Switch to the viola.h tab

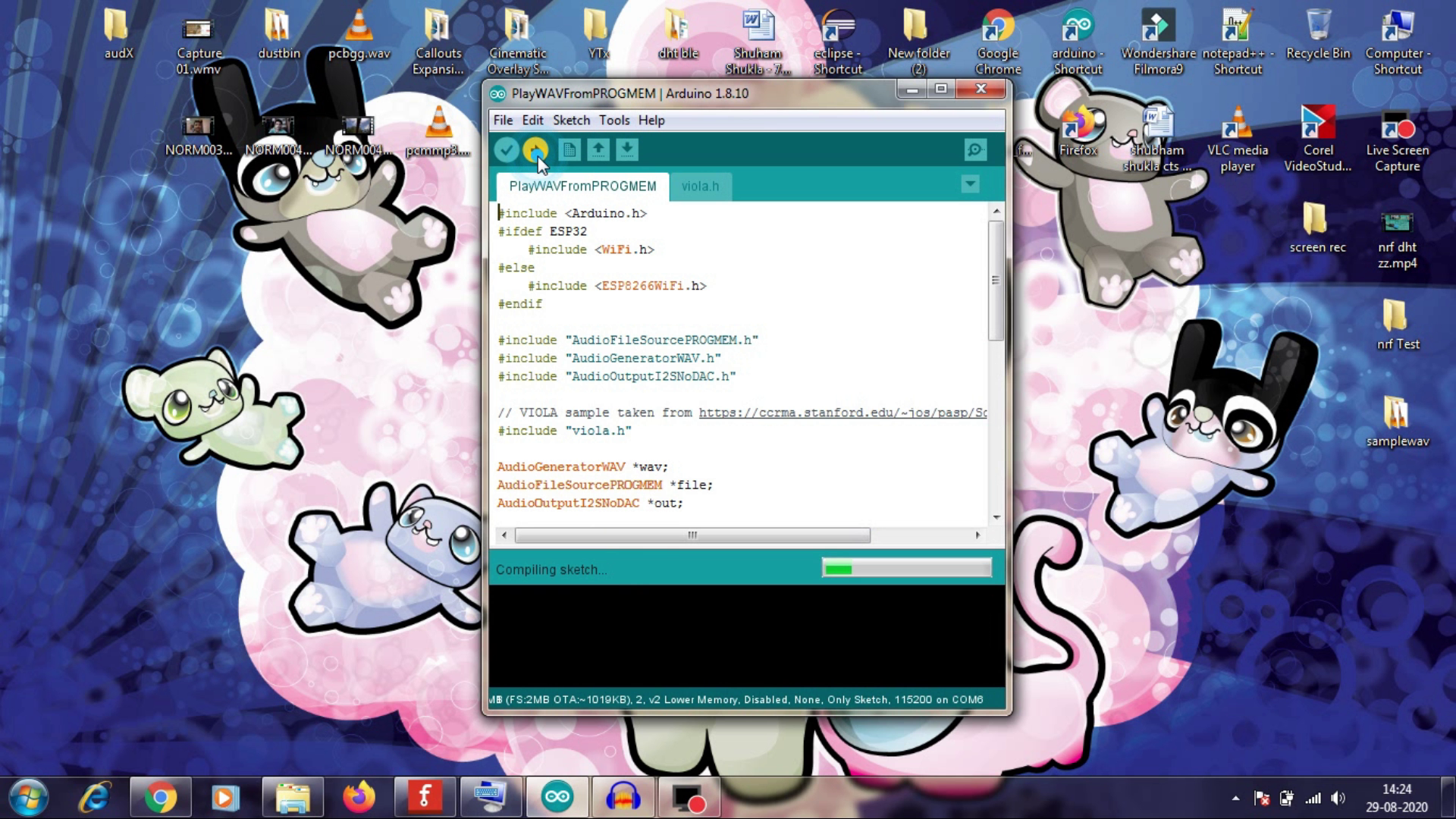(700, 186)
